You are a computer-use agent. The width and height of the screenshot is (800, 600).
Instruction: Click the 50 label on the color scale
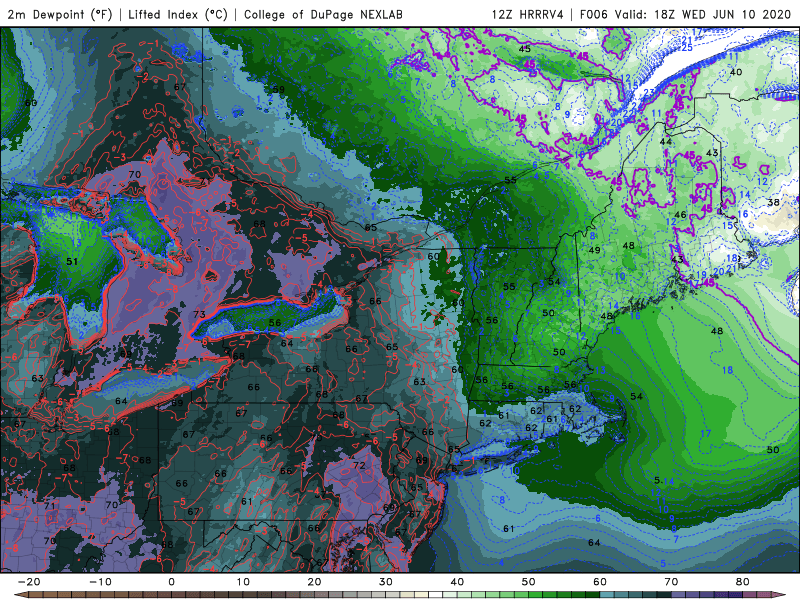pyautogui.click(x=529, y=582)
